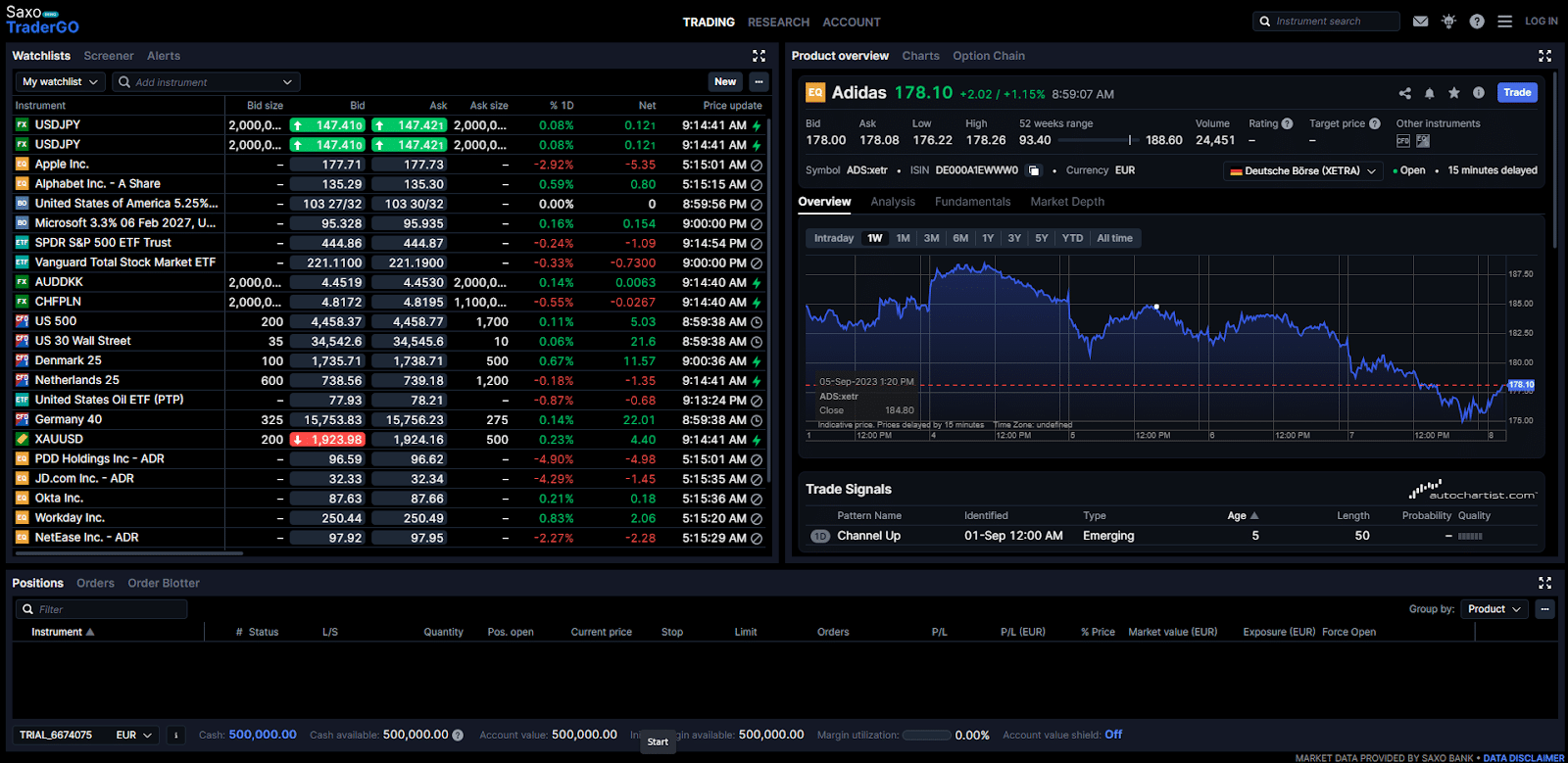This screenshot has width=1568, height=763.
Task: Click the SPDR S&P 500 ETF icon
Action: coord(22,243)
